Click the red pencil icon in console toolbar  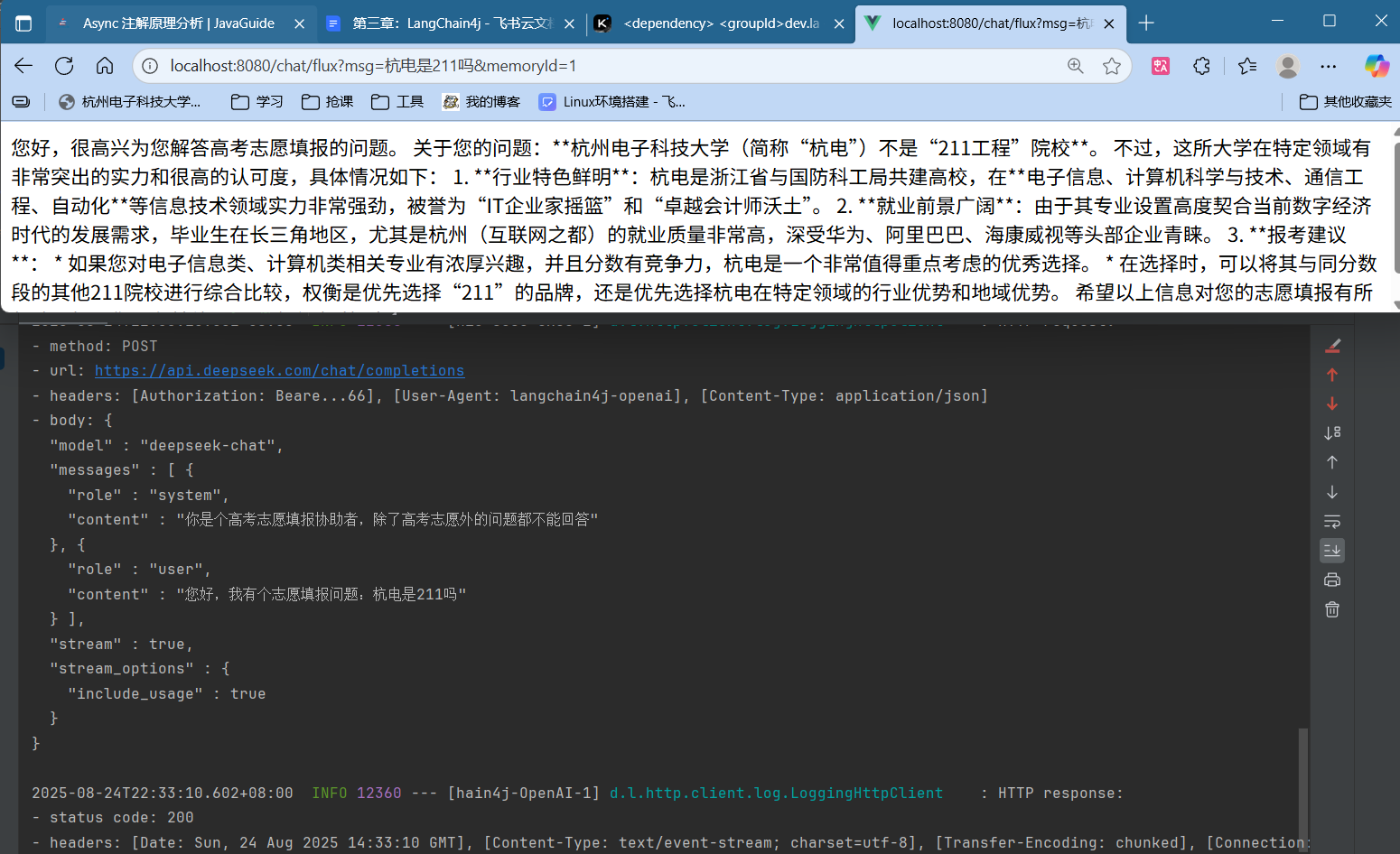tap(1332, 346)
